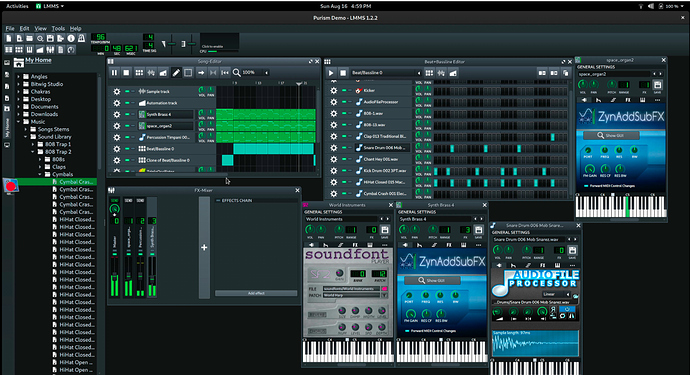Open My Computer tab in left sidebar
The height and width of the screenshot is (375, 690).
coord(7,145)
